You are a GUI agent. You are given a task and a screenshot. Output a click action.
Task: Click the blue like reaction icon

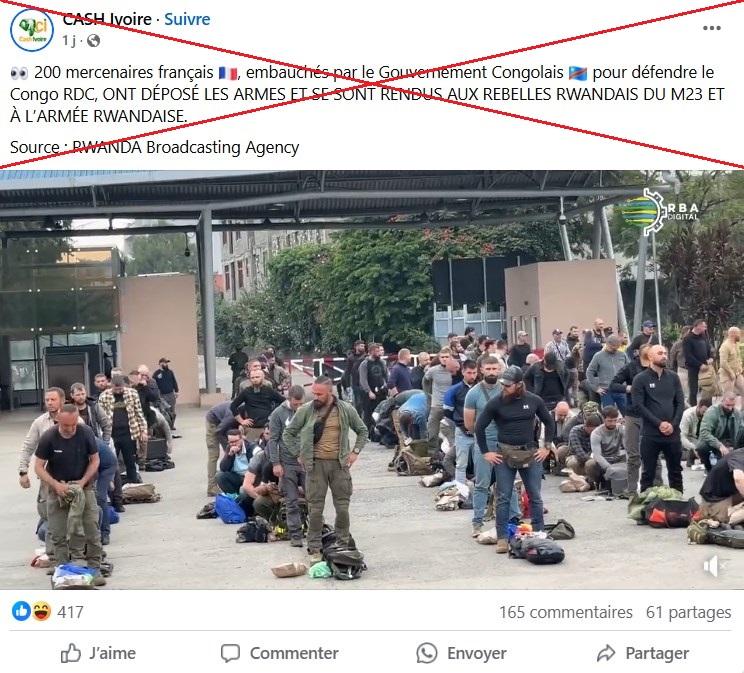21,611
